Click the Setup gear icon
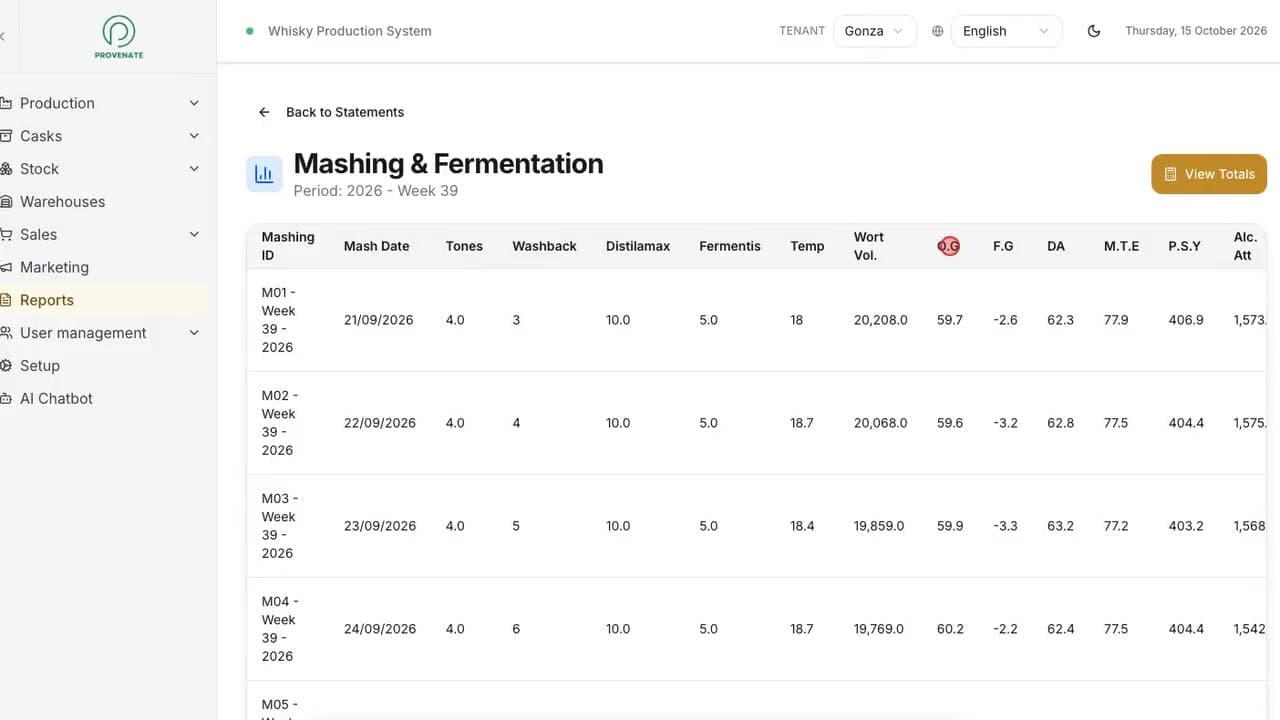The image size is (1280, 720). click(5, 366)
